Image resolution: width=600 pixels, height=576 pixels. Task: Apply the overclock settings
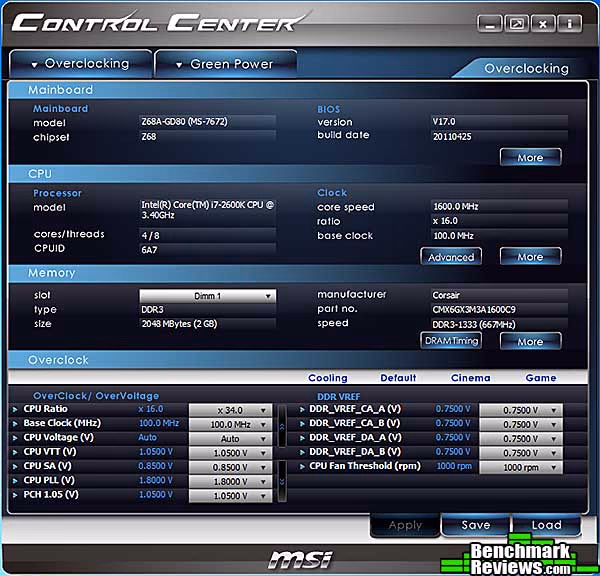point(405,525)
